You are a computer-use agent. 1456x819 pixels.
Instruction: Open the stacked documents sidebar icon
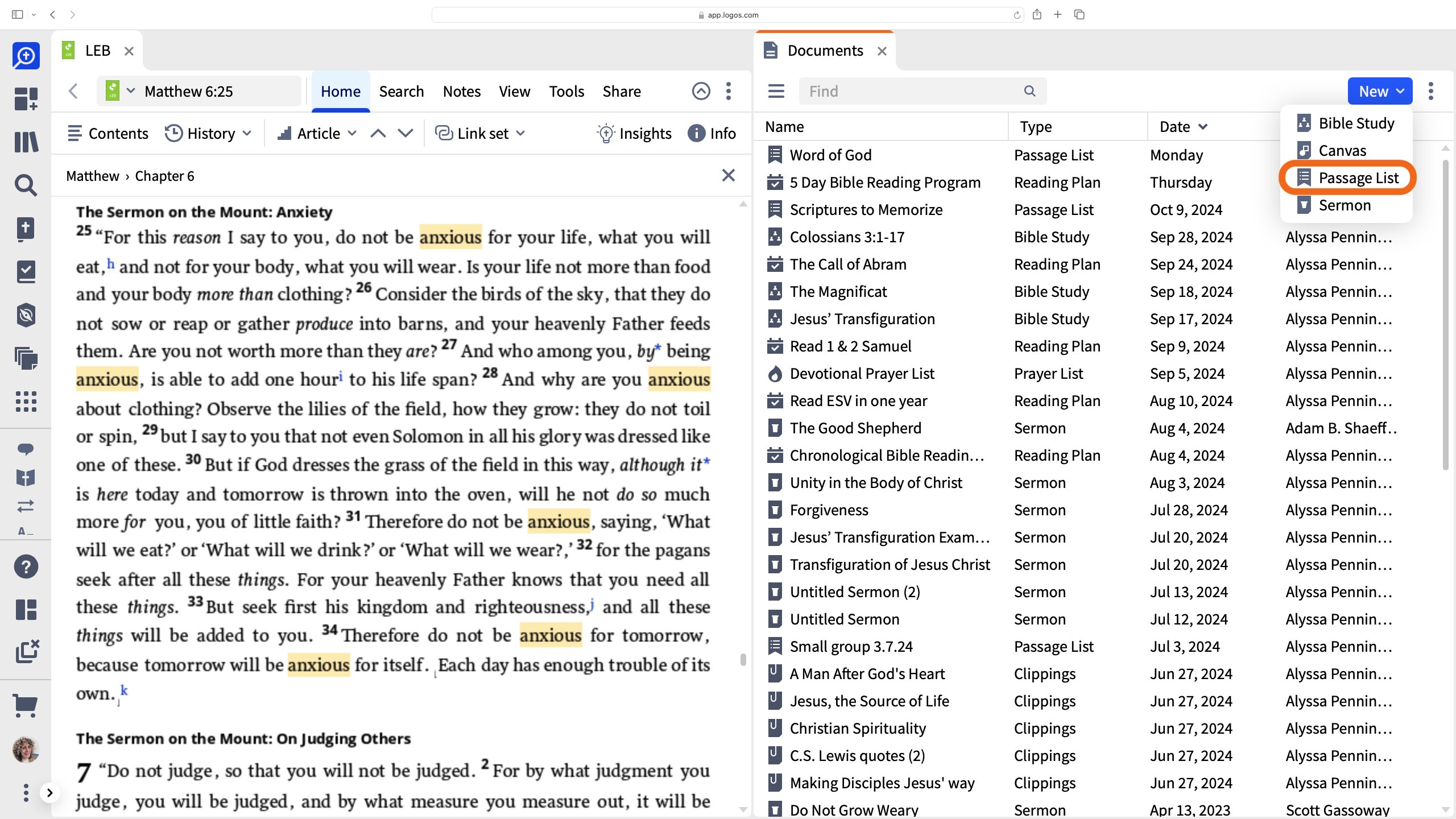pyautogui.click(x=26, y=358)
